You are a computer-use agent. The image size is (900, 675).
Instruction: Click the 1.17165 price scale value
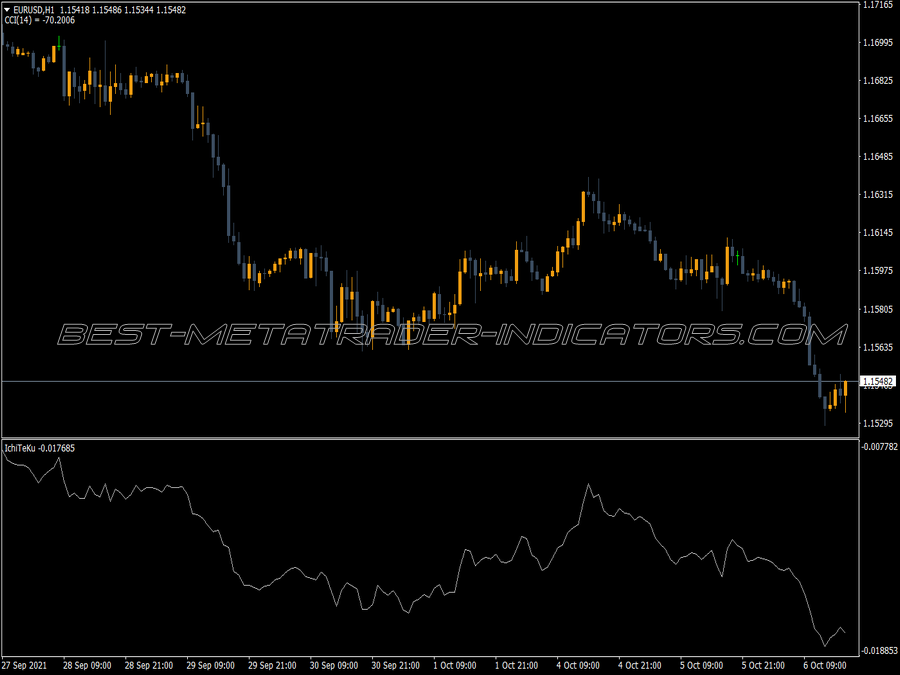pyautogui.click(x=878, y=5)
